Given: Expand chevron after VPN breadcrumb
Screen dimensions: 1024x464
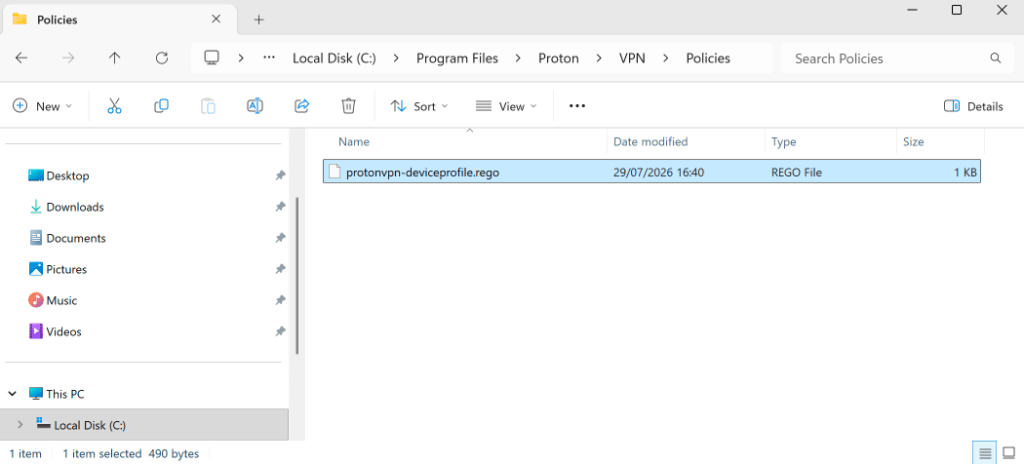Looking at the screenshot, I should pos(665,58).
